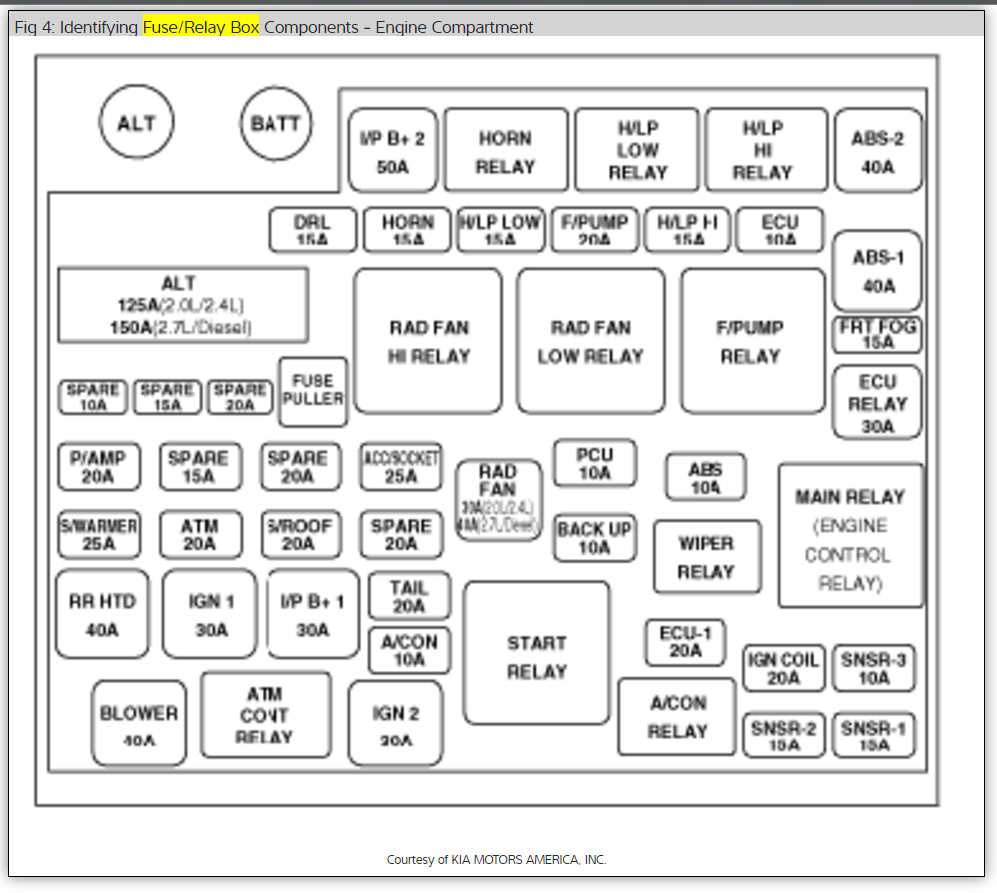The width and height of the screenshot is (997, 893).
Task: Click the I/P B+ 1 30A fuse
Action: coord(313,614)
